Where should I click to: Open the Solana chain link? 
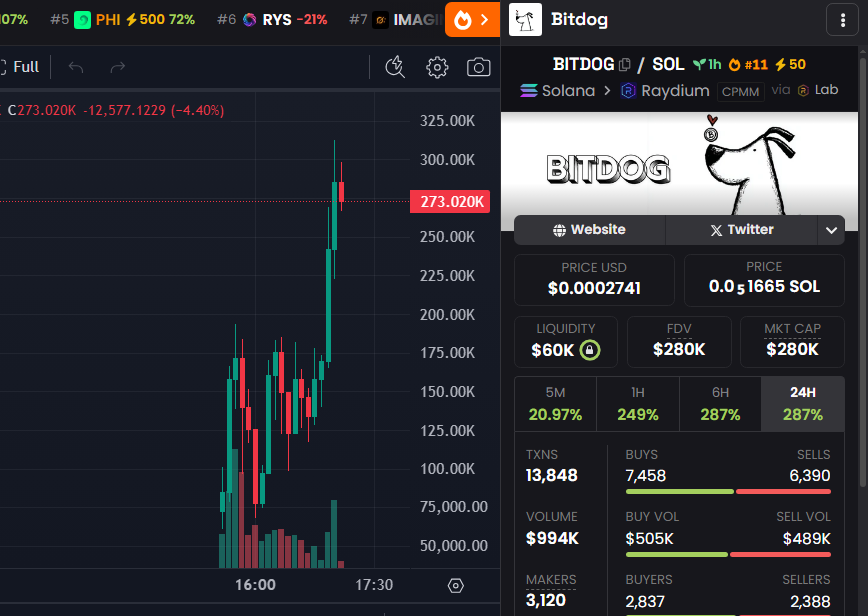(x=557, y=90)
